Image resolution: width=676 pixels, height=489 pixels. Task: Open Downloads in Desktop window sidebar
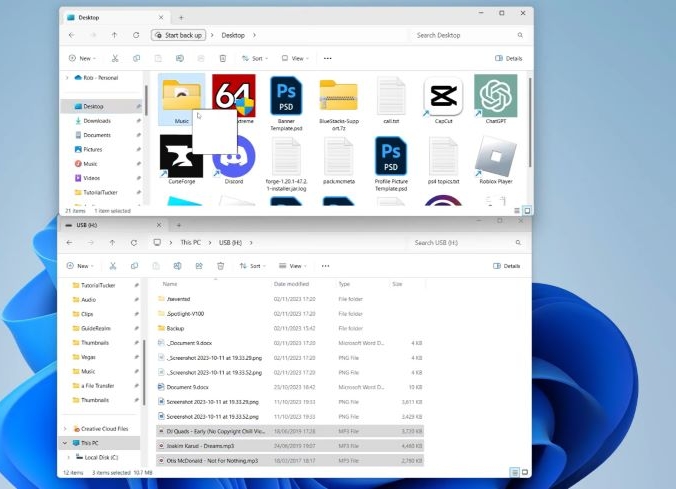coord(97,121)
